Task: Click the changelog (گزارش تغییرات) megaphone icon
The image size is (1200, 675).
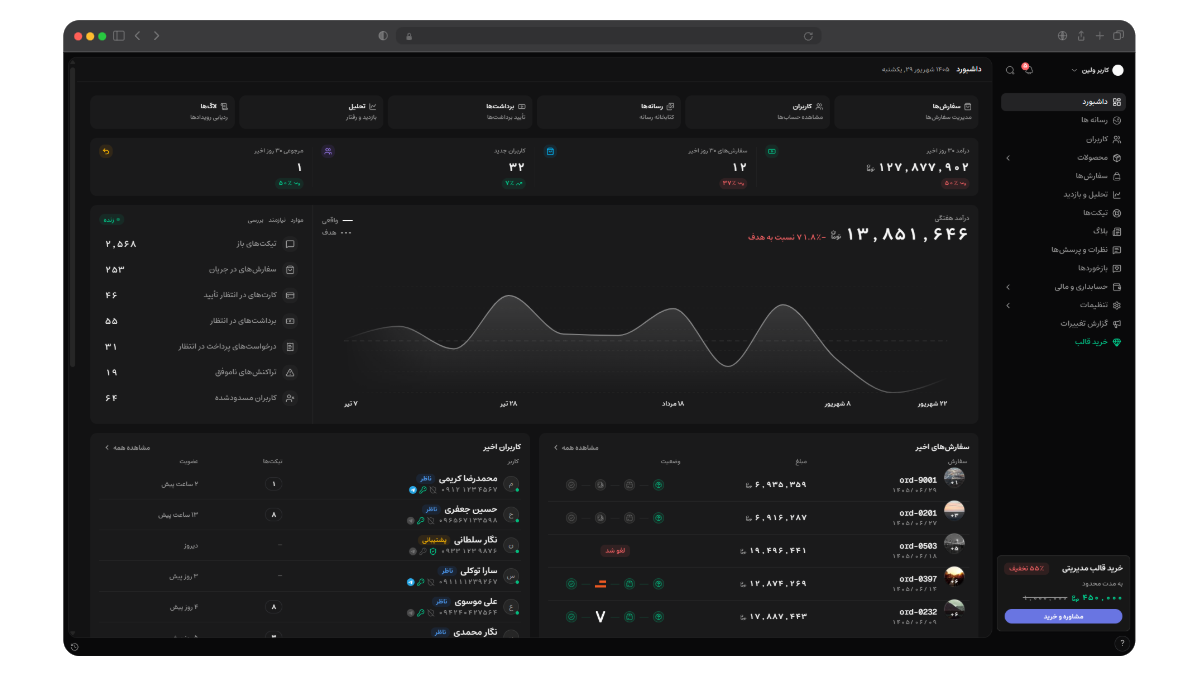Action: pyautogui.click(x=1117, y=324)
